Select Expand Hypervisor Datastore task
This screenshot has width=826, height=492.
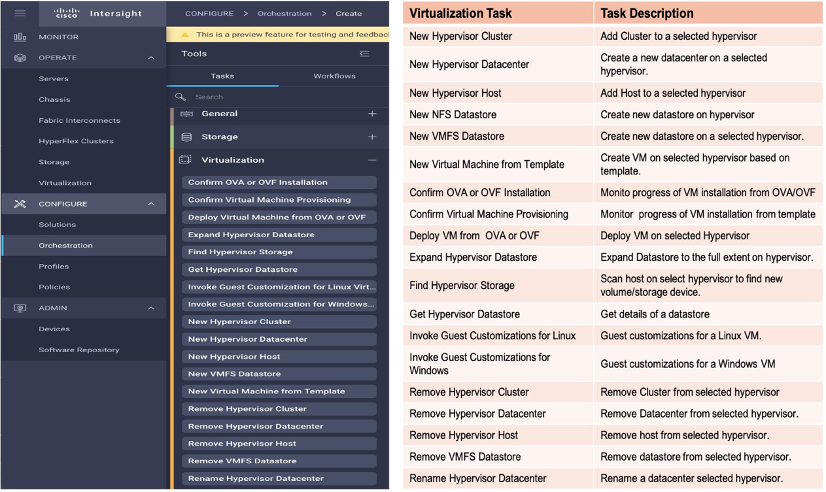(x=279, y=235)
